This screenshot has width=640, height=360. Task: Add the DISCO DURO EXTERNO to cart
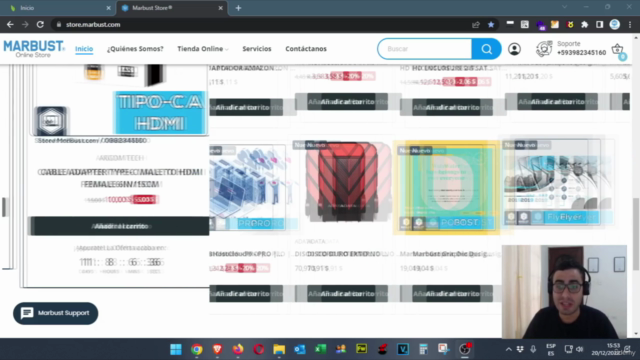347,294
